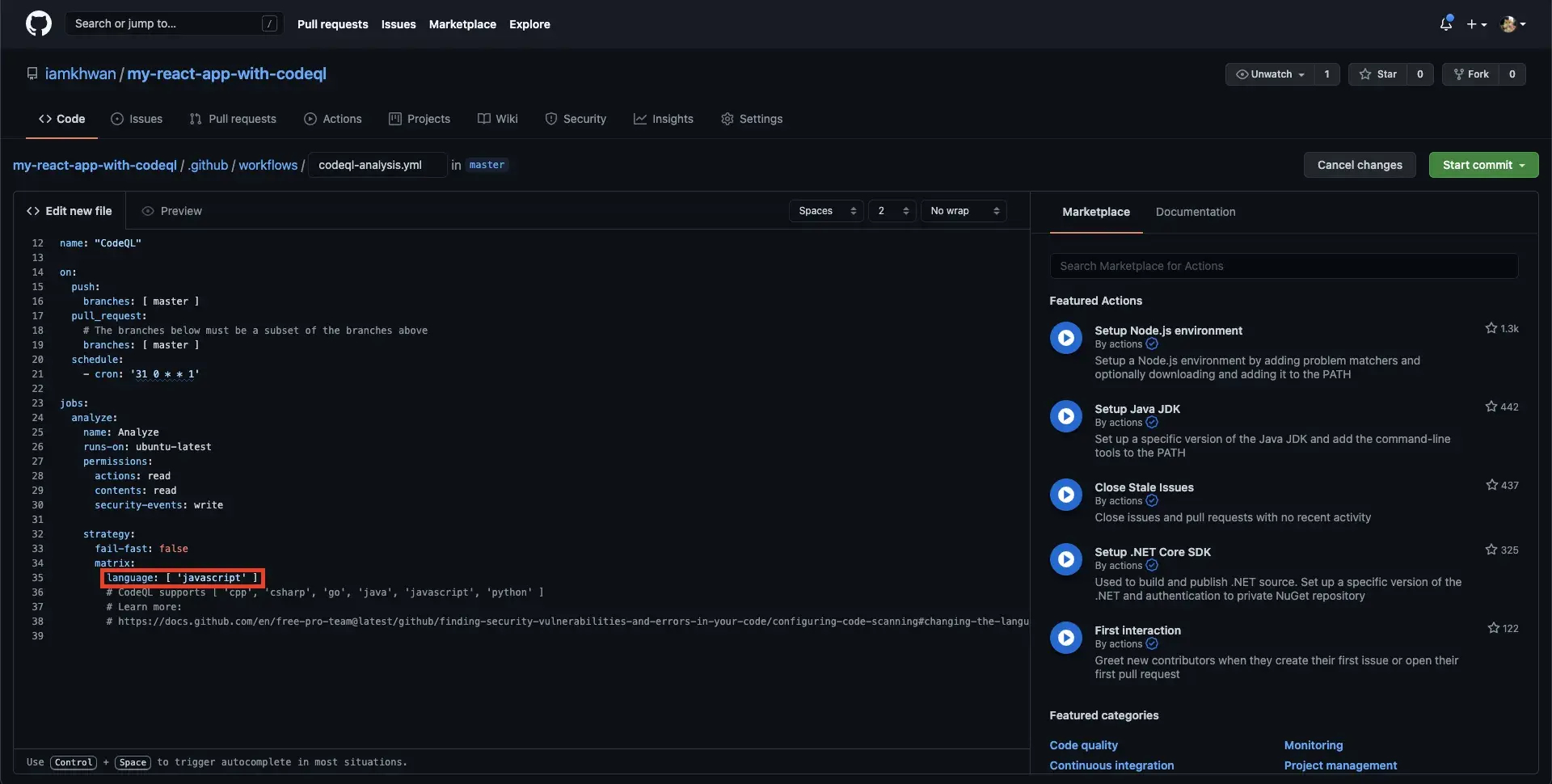Open the notifications bell
Image resolution: width=1552 pixels, height=784 pixels.
[1446, 23]
